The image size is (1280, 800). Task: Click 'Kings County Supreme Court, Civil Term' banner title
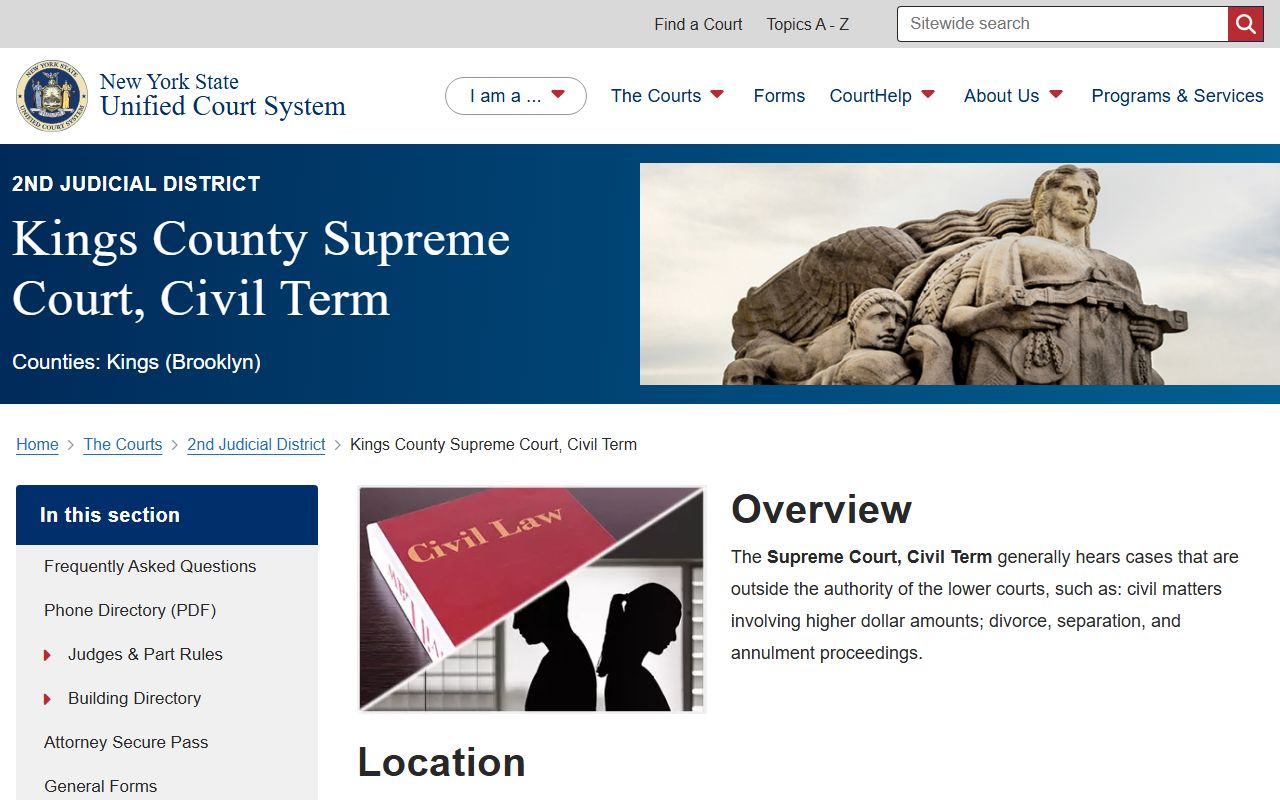pyautogui.click(x=261, y=268)
